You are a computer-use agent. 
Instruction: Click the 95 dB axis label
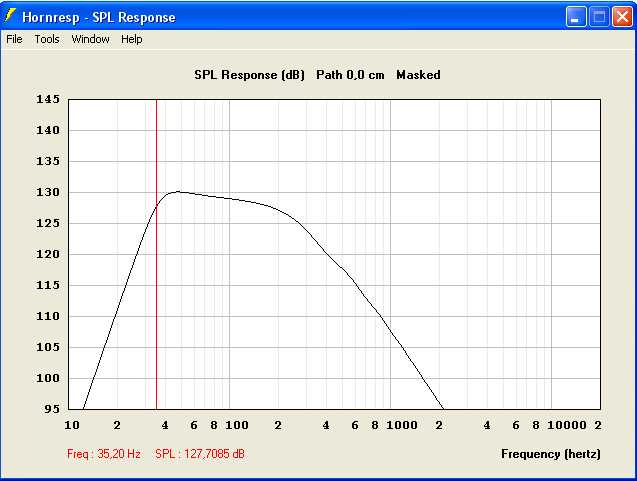click(x=52, y=409)
